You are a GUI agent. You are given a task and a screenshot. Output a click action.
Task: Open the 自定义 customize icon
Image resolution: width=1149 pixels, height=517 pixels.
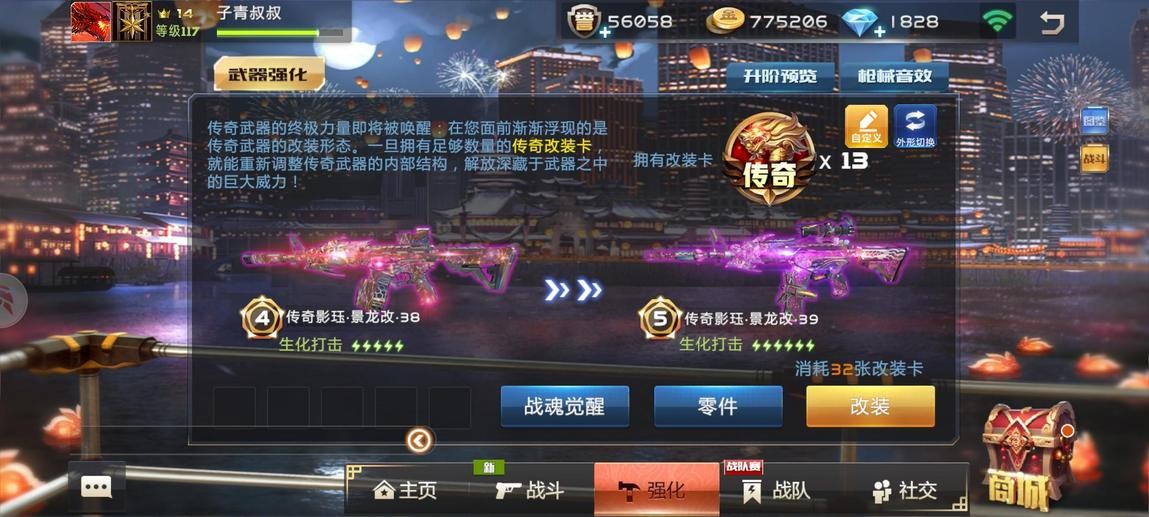click(866, 126)
